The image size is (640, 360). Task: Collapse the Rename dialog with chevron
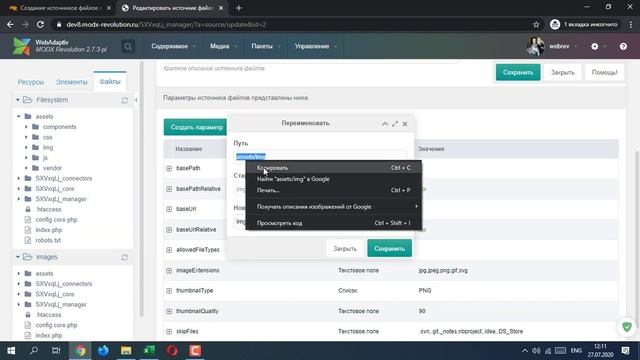pos(385,124)
